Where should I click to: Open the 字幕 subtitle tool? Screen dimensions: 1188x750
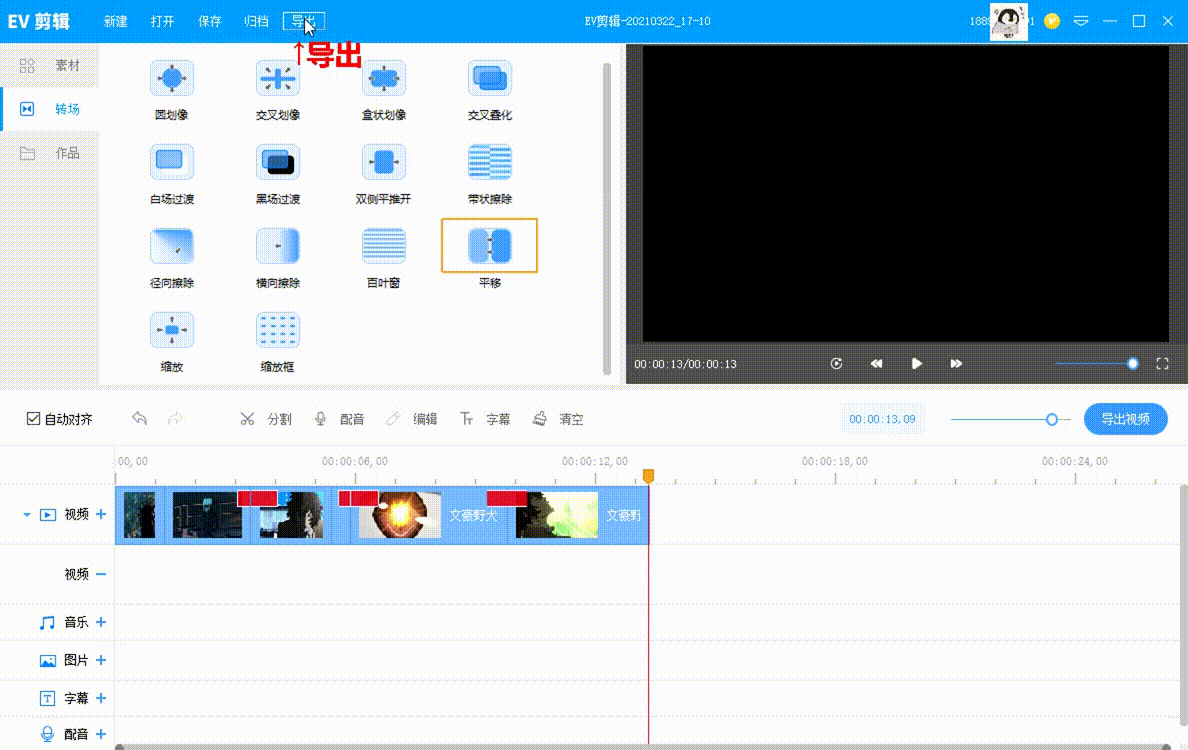pyautogui.click(x=485, y=419)
